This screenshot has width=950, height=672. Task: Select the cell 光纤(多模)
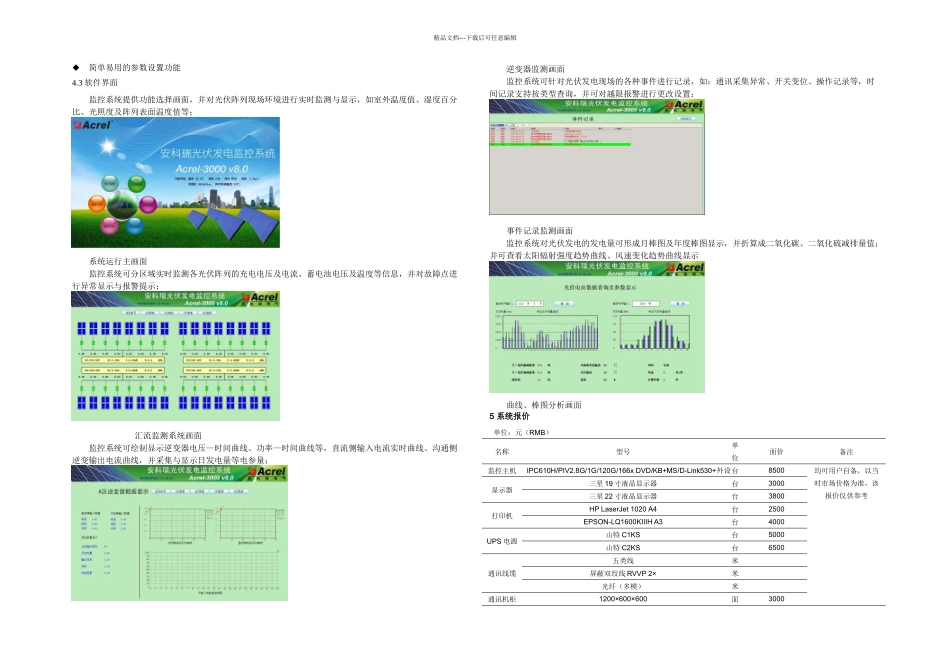point(622,587)
